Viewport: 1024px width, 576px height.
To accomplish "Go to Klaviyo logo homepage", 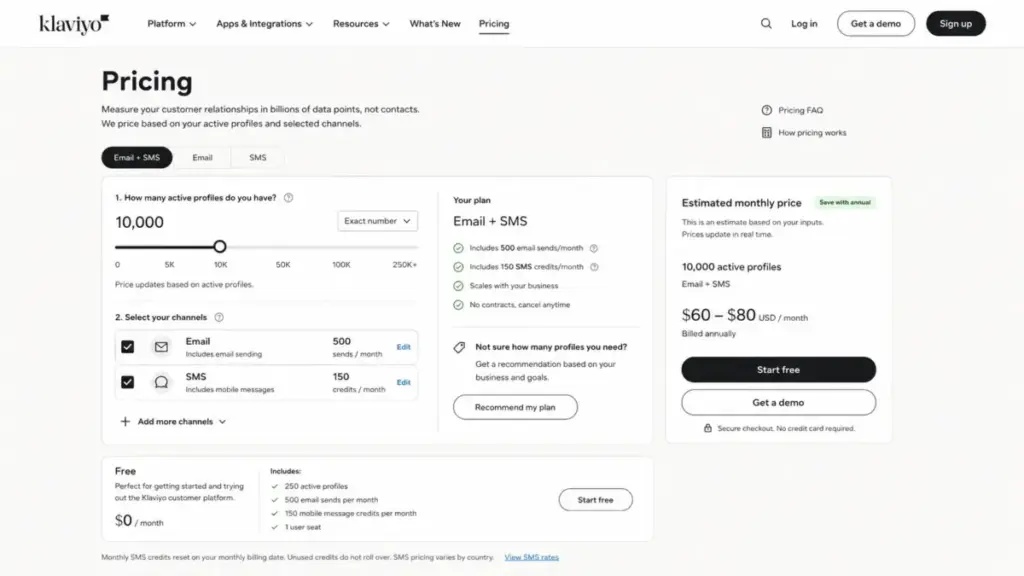I will (x=74, y=24).
